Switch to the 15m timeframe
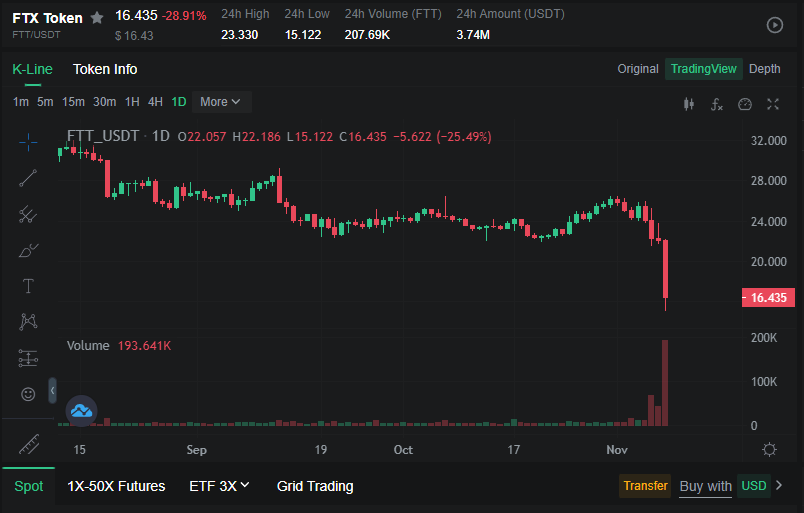Image resolution: width=804 pixels, height=513 pixels. (x=73, y=102)
